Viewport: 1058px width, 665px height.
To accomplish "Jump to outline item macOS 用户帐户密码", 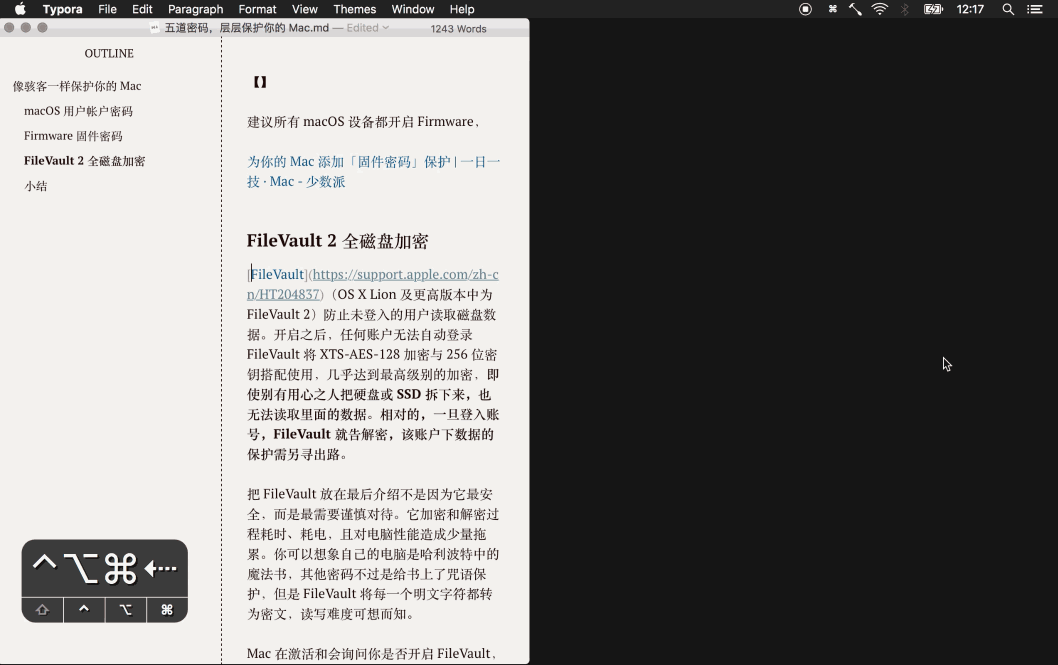I will pyautogui.click(x=78, y=111).
